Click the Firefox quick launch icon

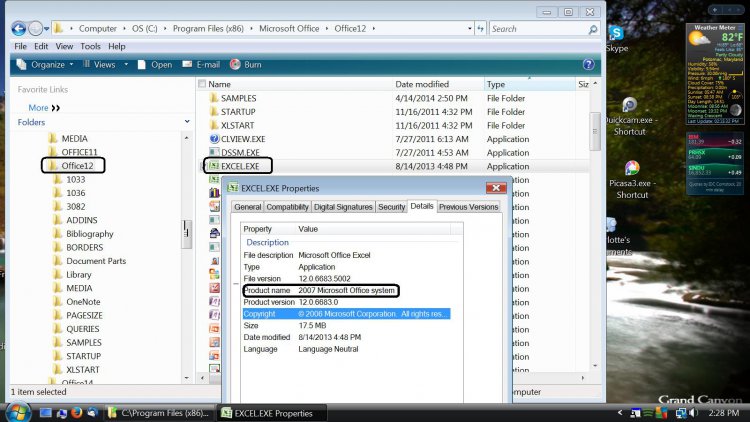(77, 412)
